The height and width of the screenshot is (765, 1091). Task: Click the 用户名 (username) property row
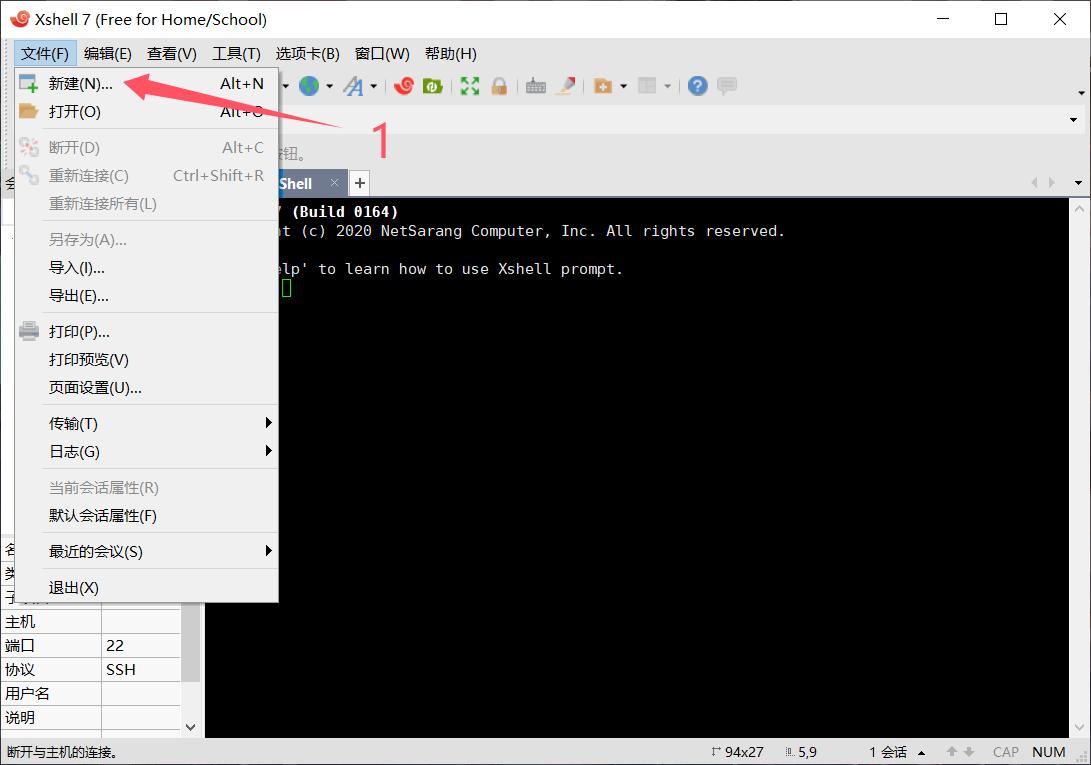[91, 694]
